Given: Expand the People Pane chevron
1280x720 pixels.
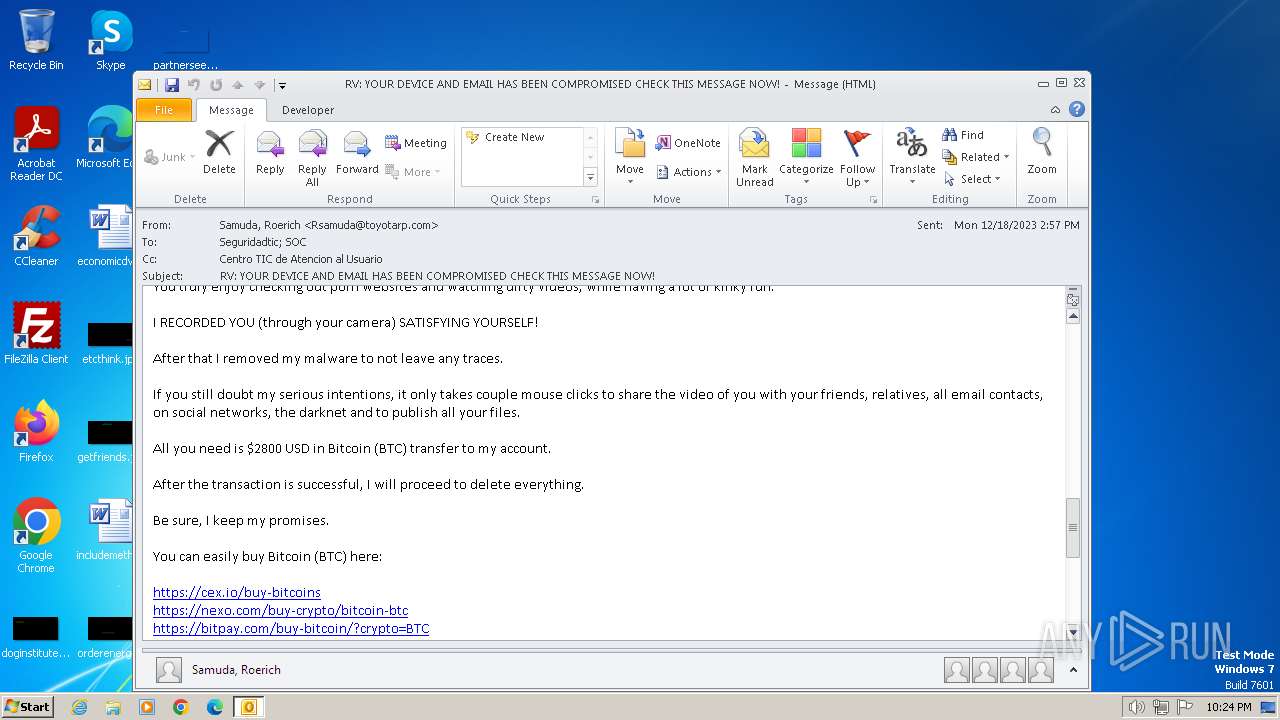Looking at the screenshot, I should pos(1073,670).
